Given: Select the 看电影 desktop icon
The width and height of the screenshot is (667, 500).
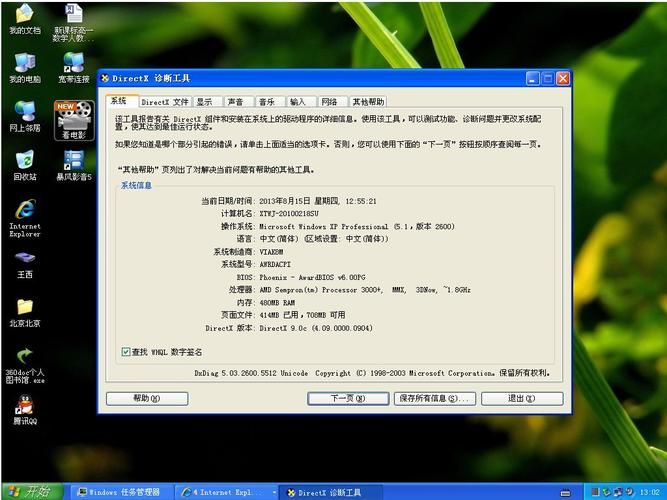Looking at the screenshot, I should click(x=74, y=120).
